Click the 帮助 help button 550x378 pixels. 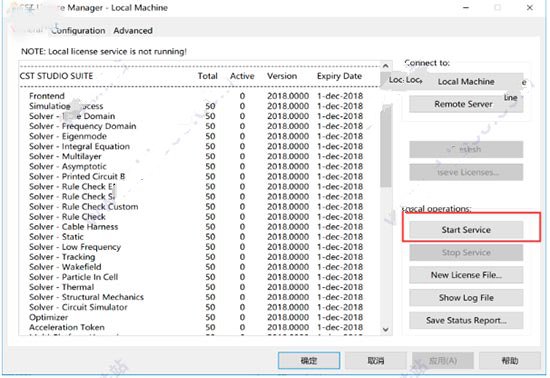pos(510,360)
